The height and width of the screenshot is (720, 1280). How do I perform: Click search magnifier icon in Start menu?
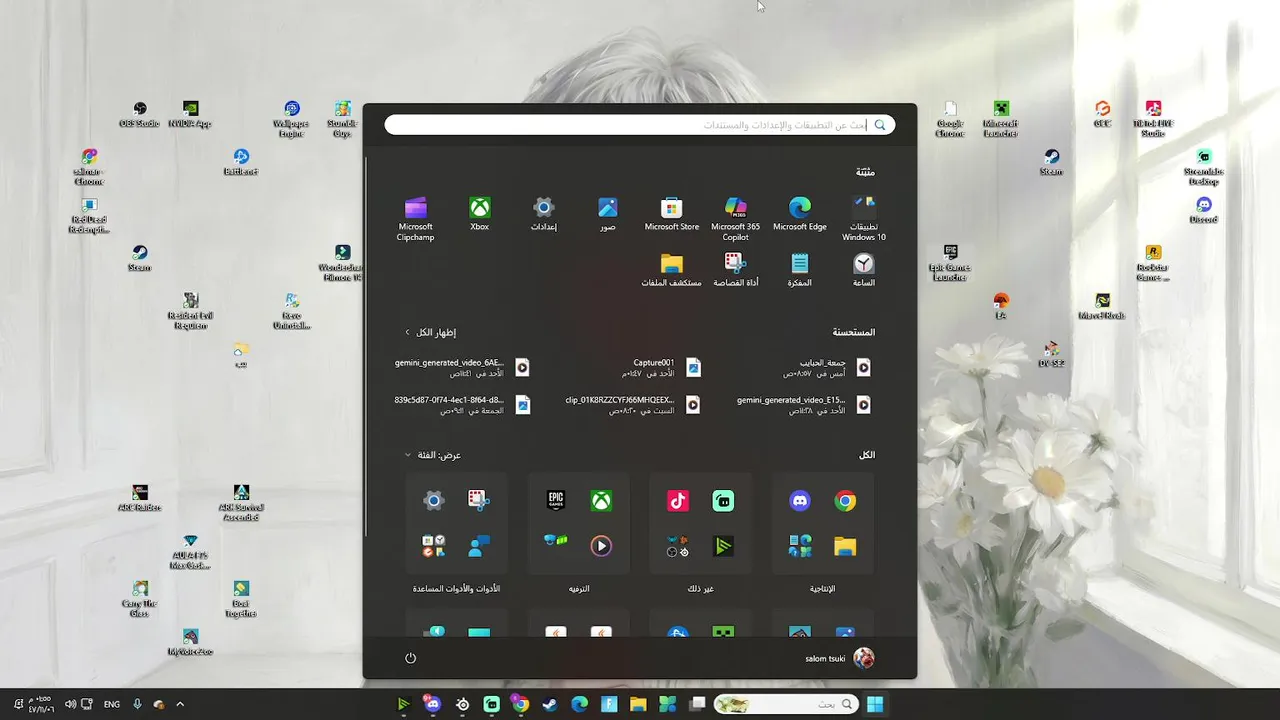coord(880,125)
